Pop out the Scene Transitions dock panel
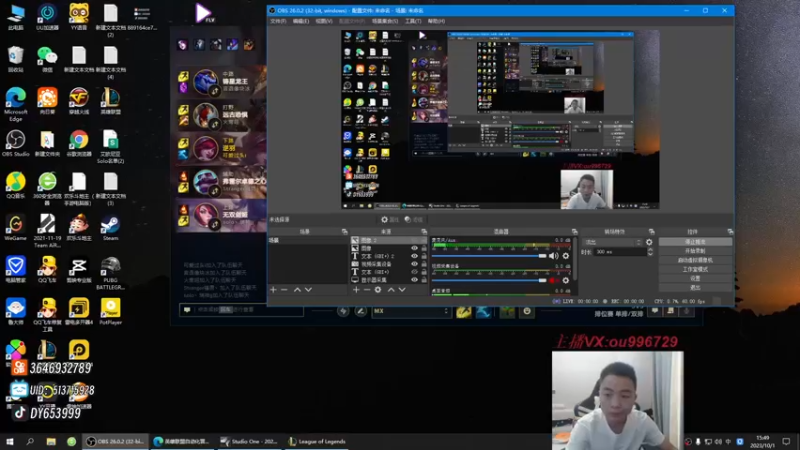 coord(651,232)
